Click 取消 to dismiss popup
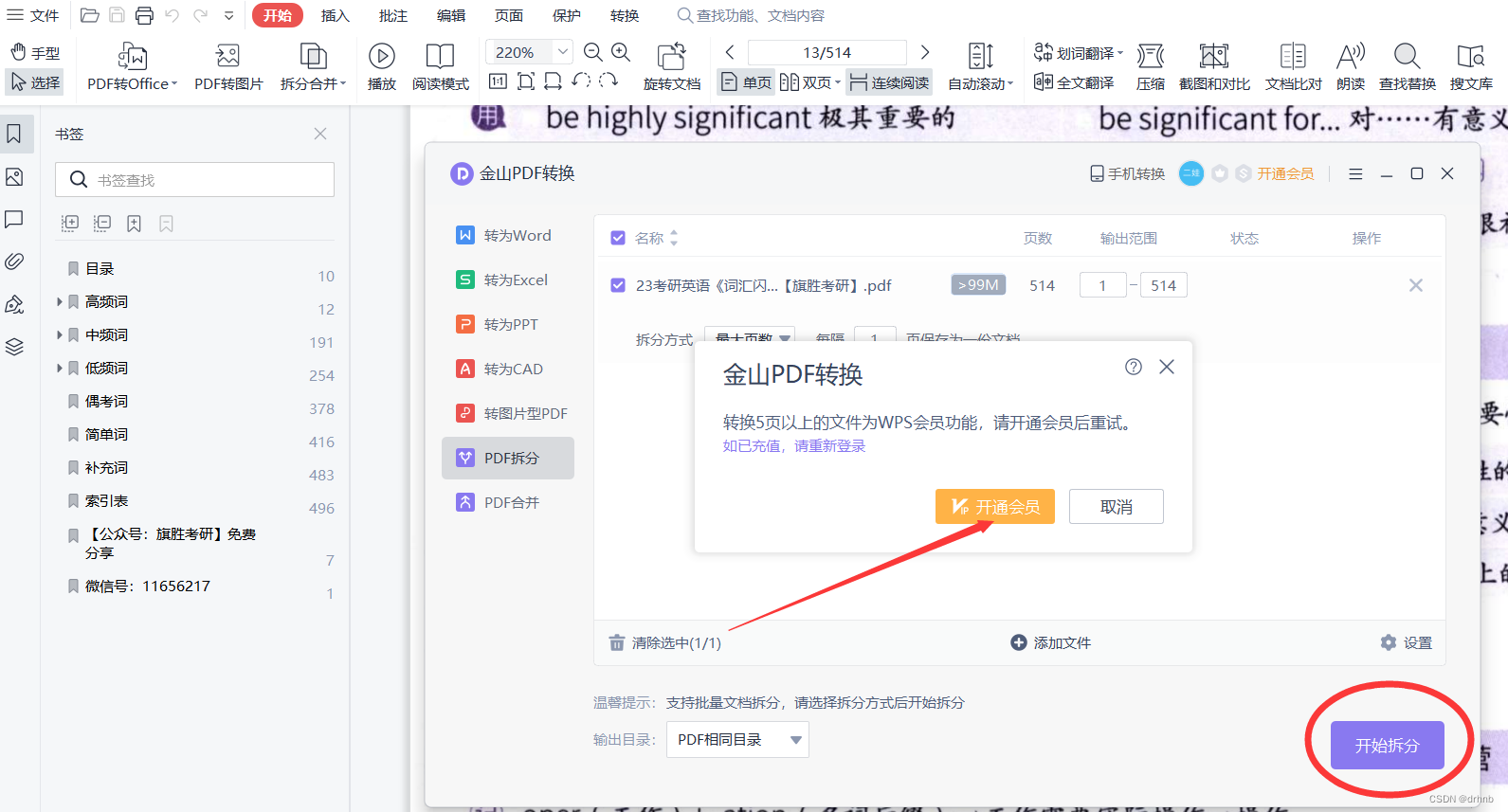Viewport: 1508px width, 812px height. pyautogui.click(x=1116, y=507)
